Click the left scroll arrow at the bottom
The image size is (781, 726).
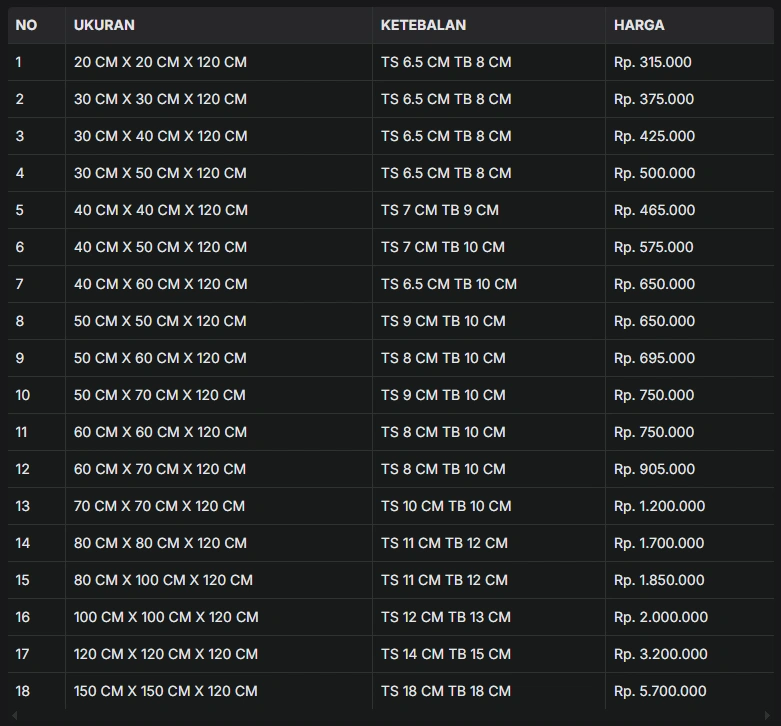pyautogui.click(x=14, y=716)
